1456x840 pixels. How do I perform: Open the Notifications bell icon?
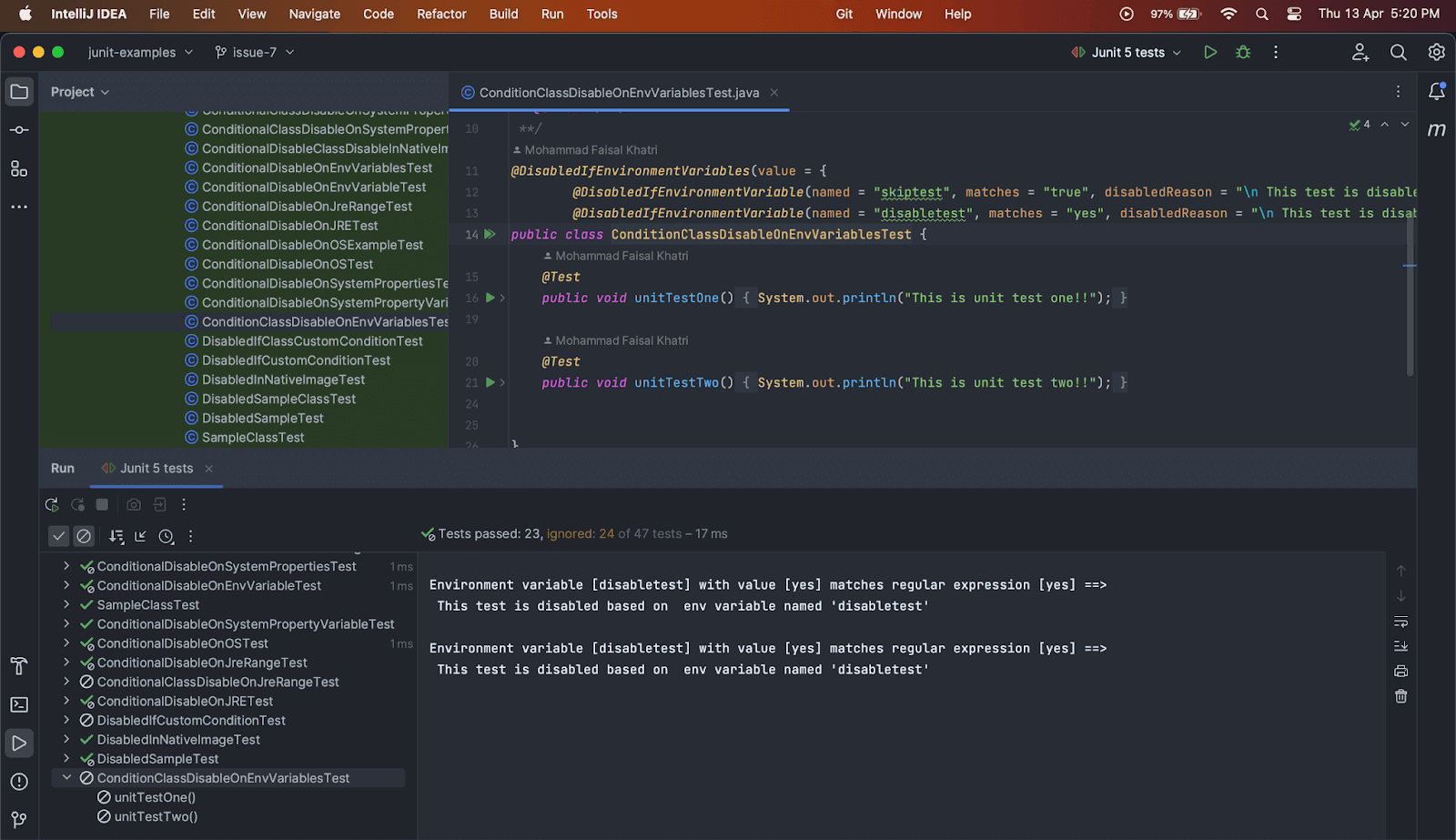click(x=1436, y=92)
